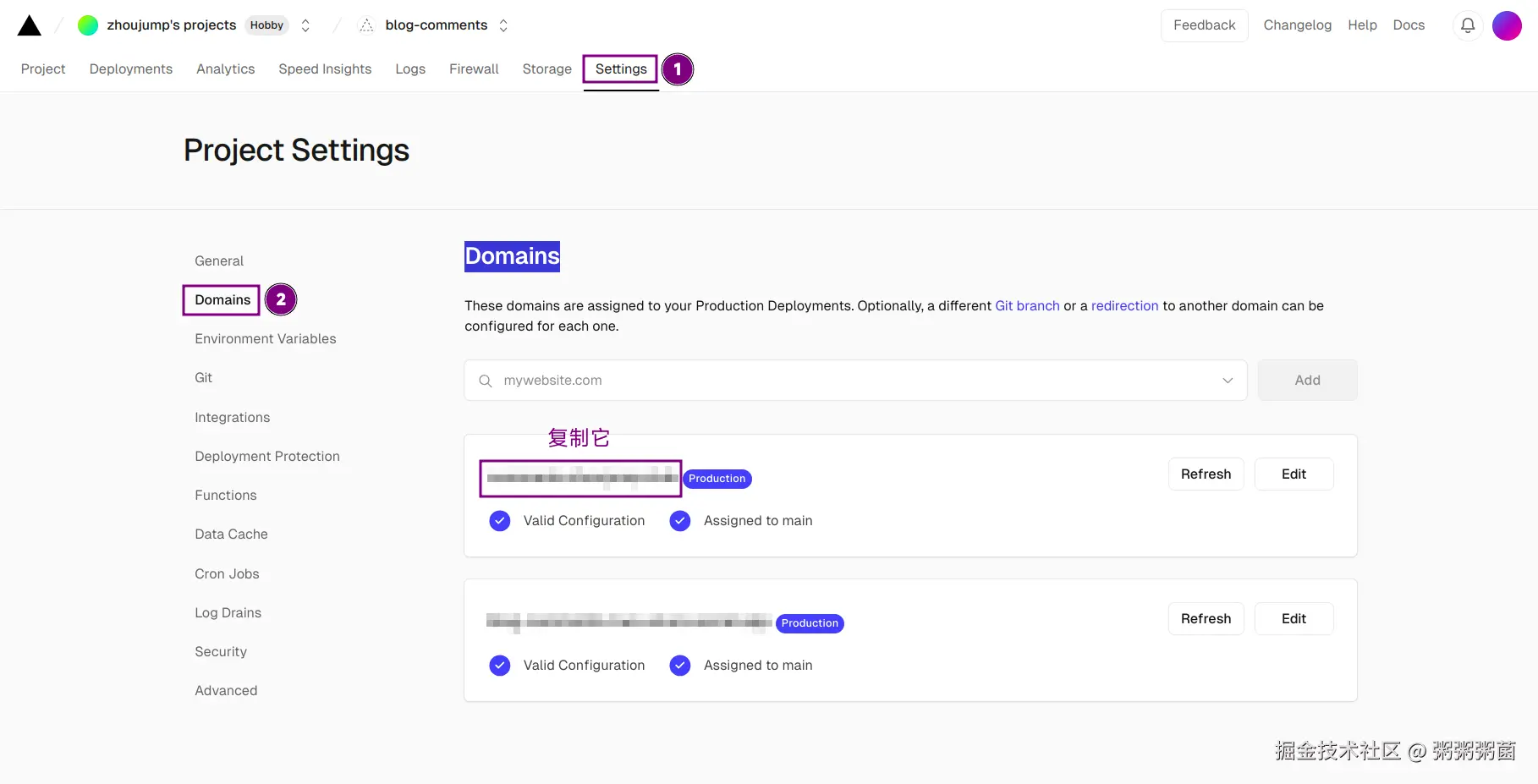1538x784 pixels.
Task: Edit the second production domain
Action: (x=1294, y=619)
